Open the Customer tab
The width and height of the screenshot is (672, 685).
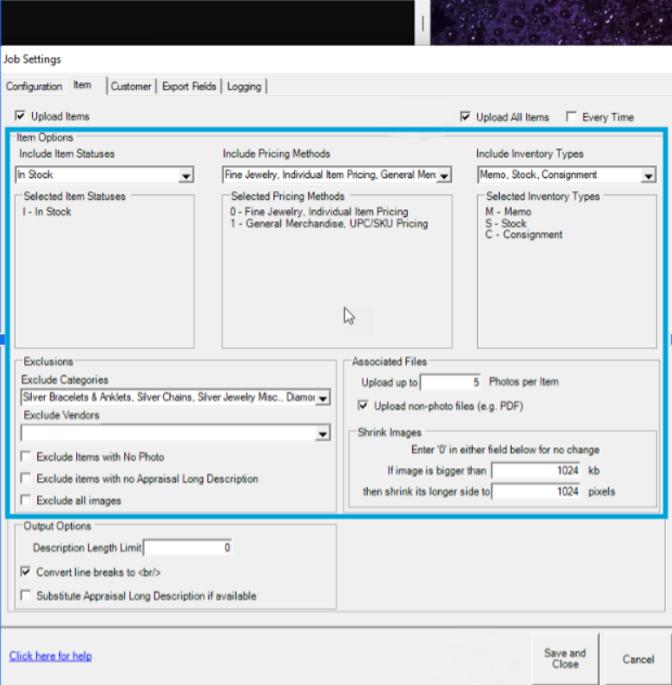coord(131,87)
